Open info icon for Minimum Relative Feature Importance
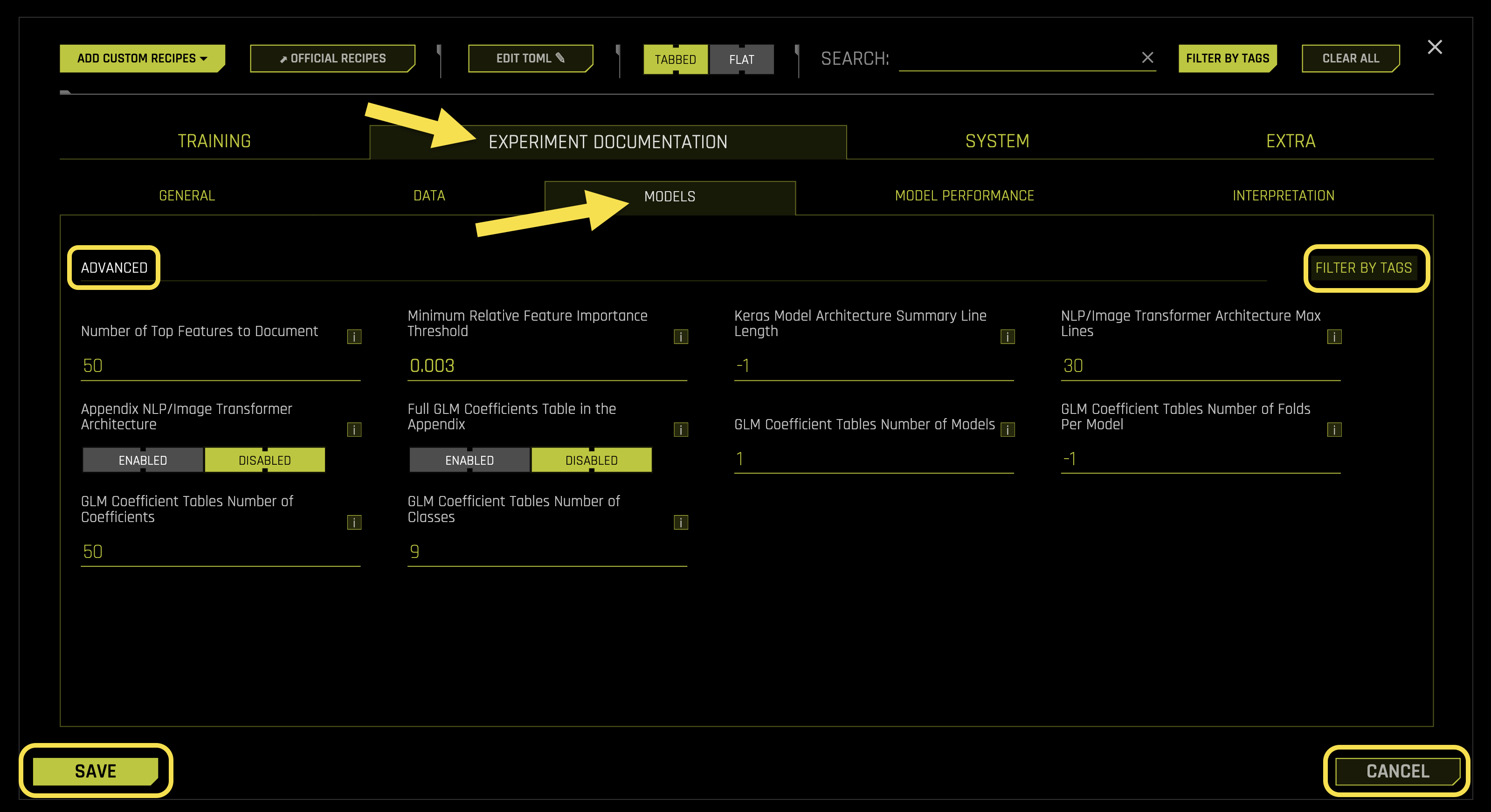The height and width of the screenshot is (812, 1491). point(681,337)
